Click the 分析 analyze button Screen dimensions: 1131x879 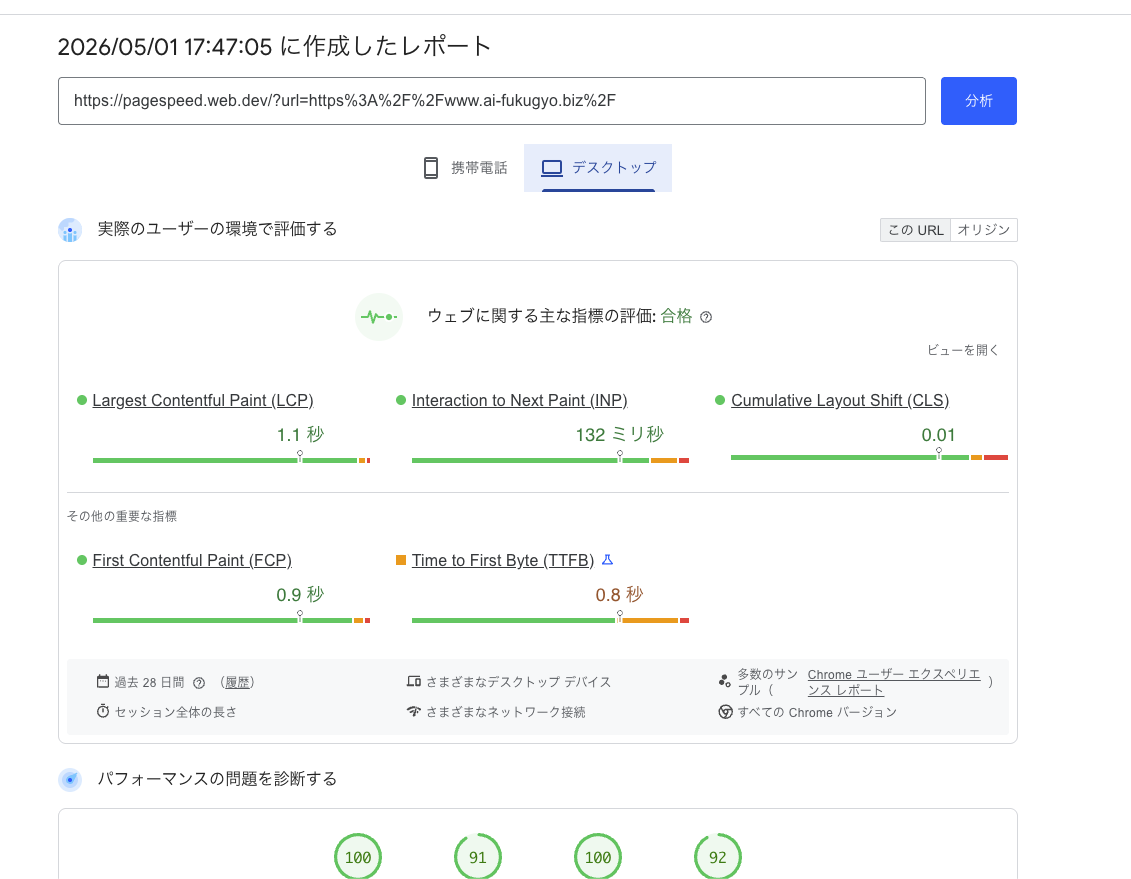coord(978,101)
